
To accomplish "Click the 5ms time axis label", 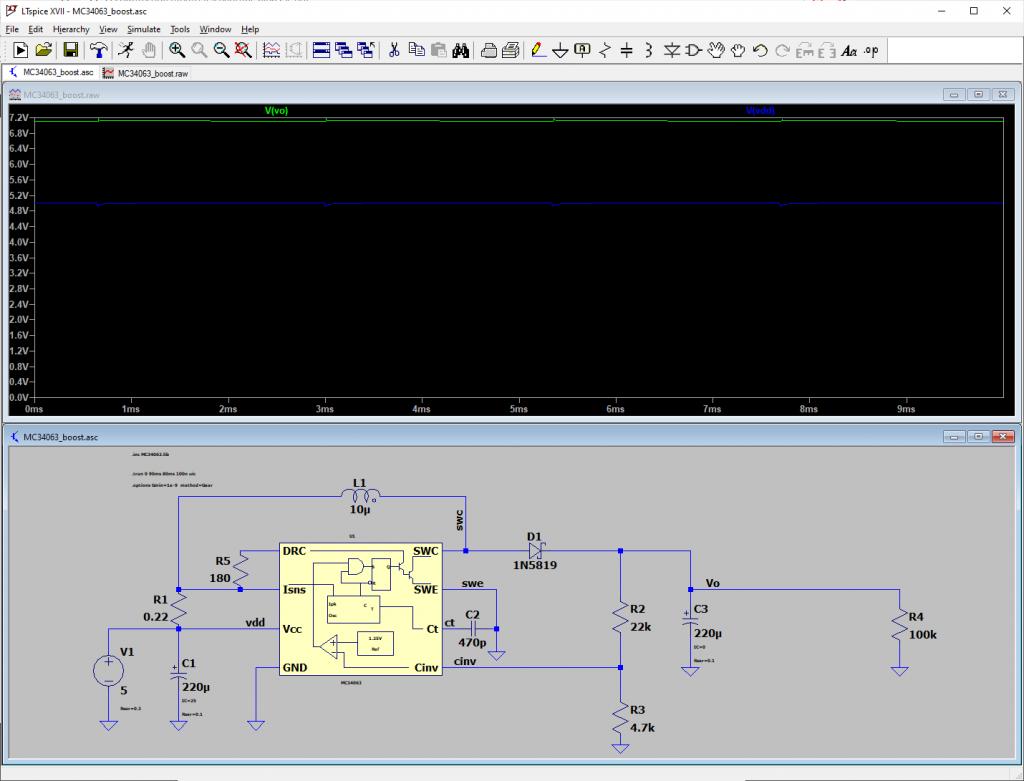I will pos(519,409).
